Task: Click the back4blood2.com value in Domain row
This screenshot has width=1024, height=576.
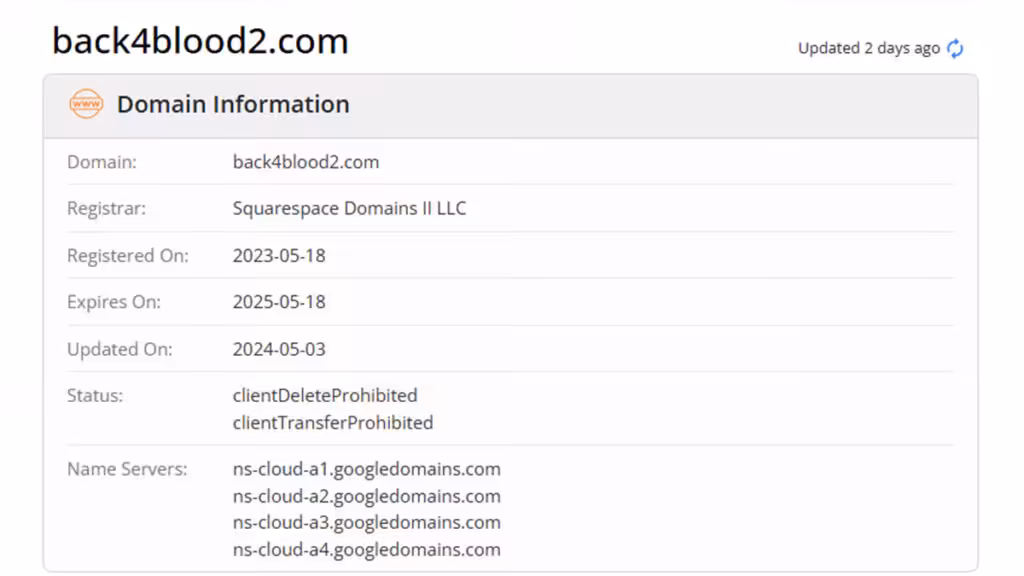Action: coord(306,162)
